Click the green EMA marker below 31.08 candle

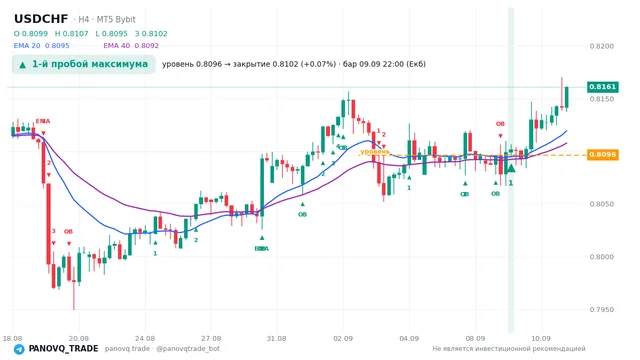click(x=262, y=249)
